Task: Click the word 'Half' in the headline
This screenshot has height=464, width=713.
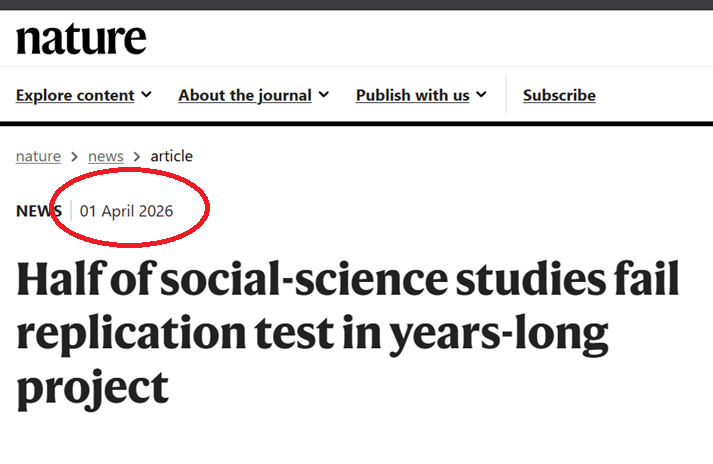Action: (x=62, y=278)
